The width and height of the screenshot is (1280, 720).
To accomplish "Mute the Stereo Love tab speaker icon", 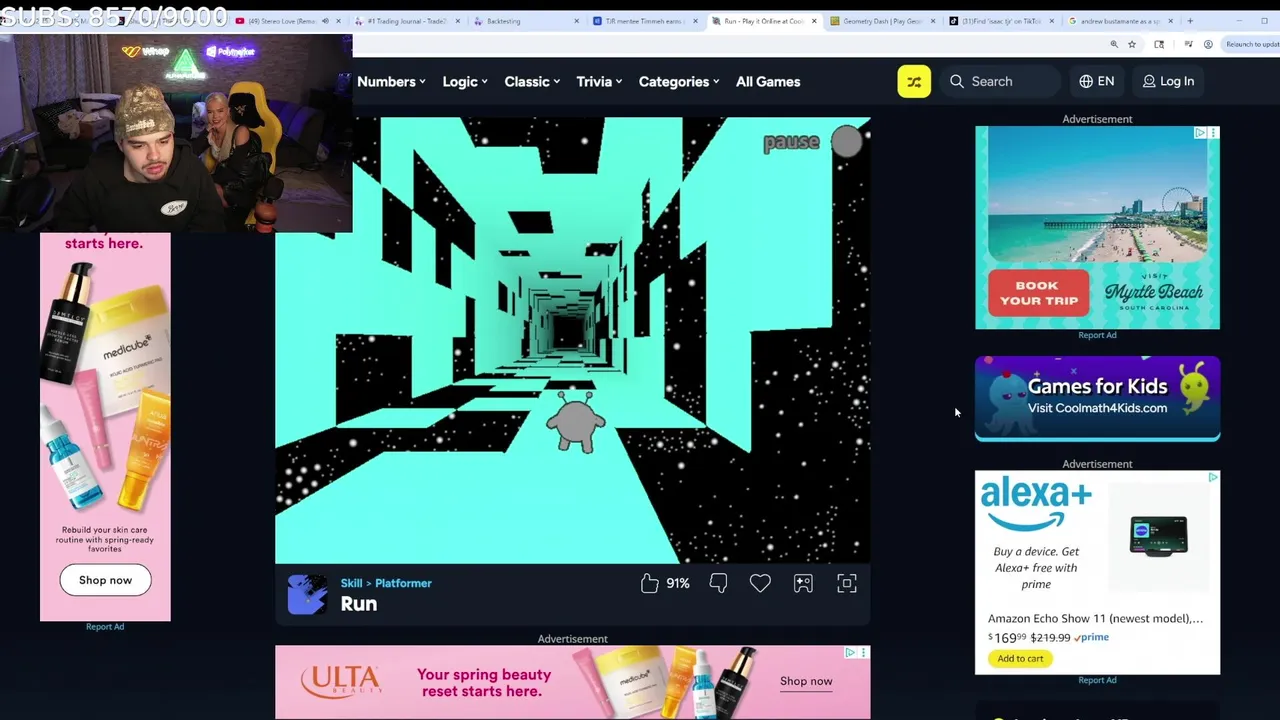I will [x=325, y=21].
